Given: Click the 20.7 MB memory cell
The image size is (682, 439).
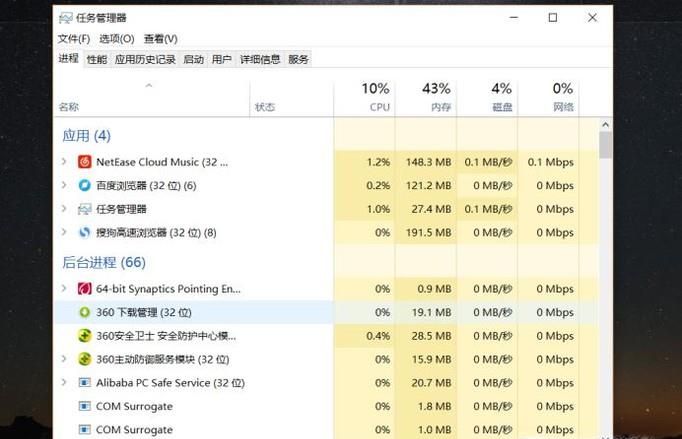Looking at the screenshot, I should pos(426,382).
